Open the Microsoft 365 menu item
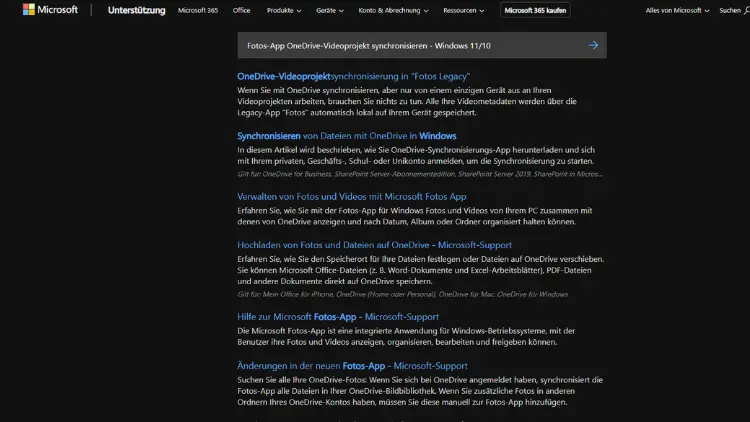 click(x=198, y=10)
